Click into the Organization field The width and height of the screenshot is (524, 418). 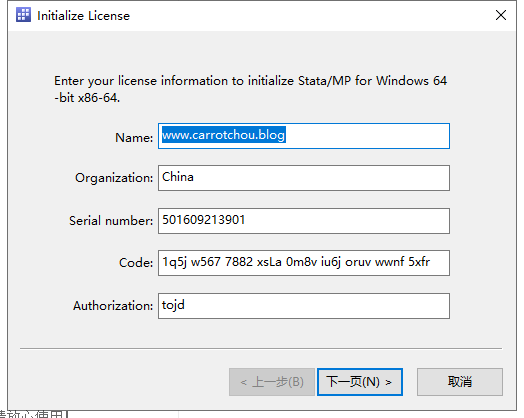tap(304, 178)
